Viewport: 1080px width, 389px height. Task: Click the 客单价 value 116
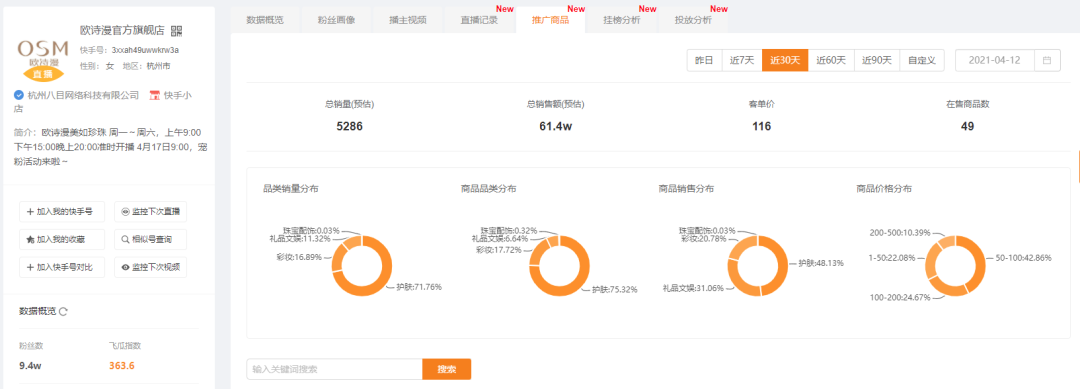762,127
